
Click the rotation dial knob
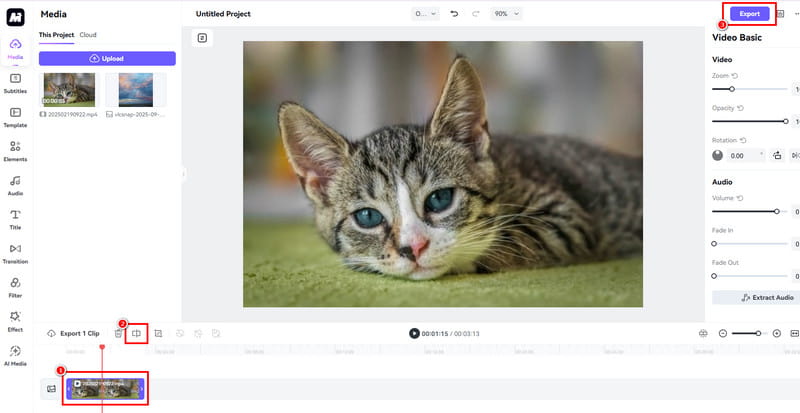pos(717,156)
